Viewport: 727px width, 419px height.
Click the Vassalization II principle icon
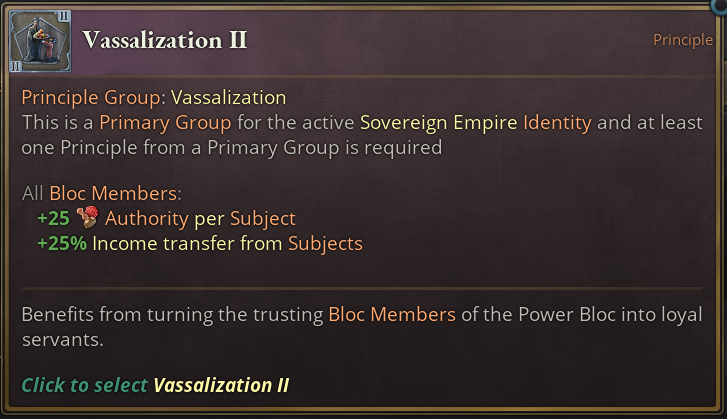pos(39,40)
